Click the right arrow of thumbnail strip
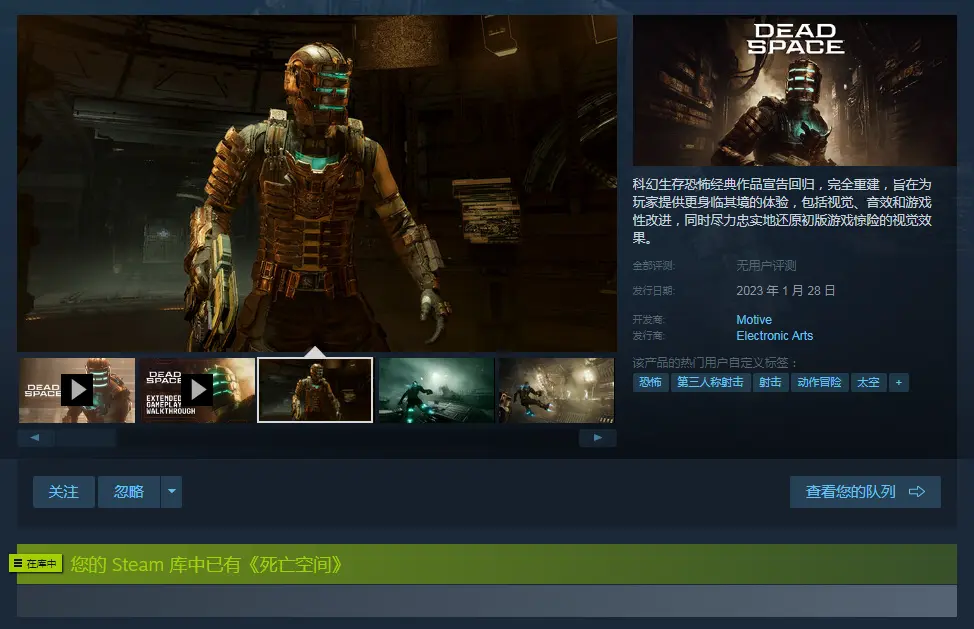Screen dimensions: 974x629 (x=598, y=438)
